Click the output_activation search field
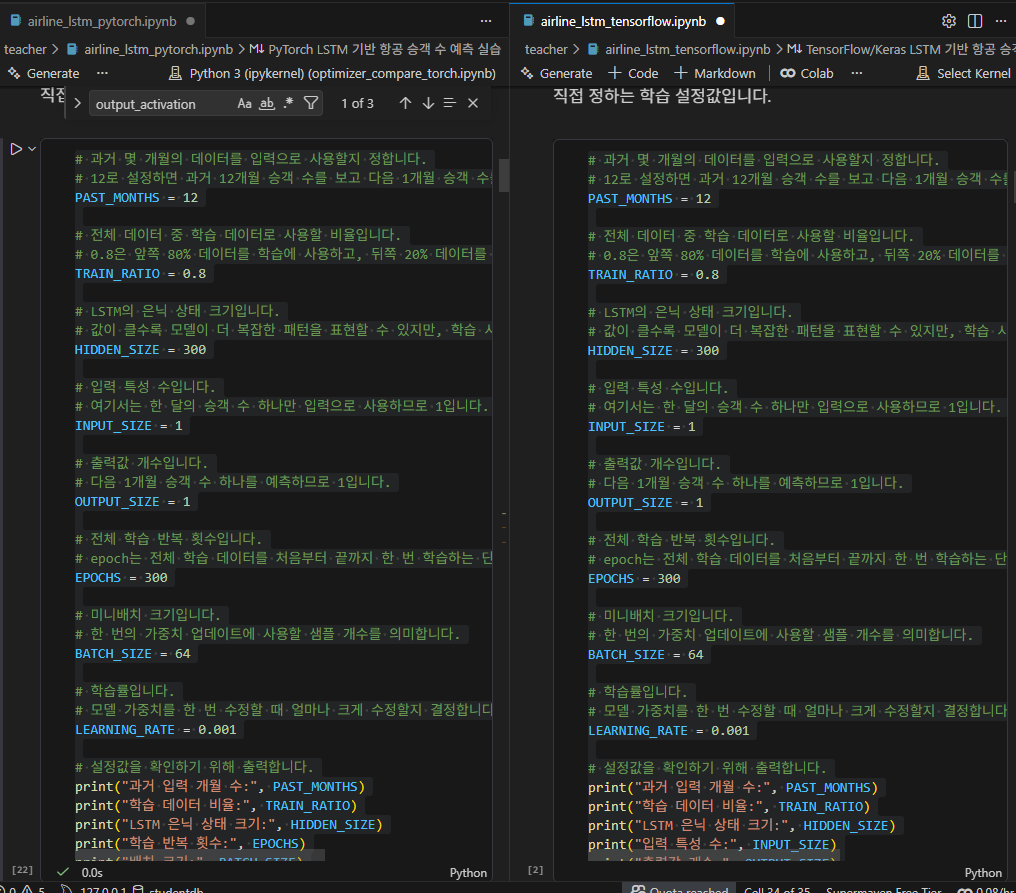Screen dimensions: 1016x893 tap(162, 104)
